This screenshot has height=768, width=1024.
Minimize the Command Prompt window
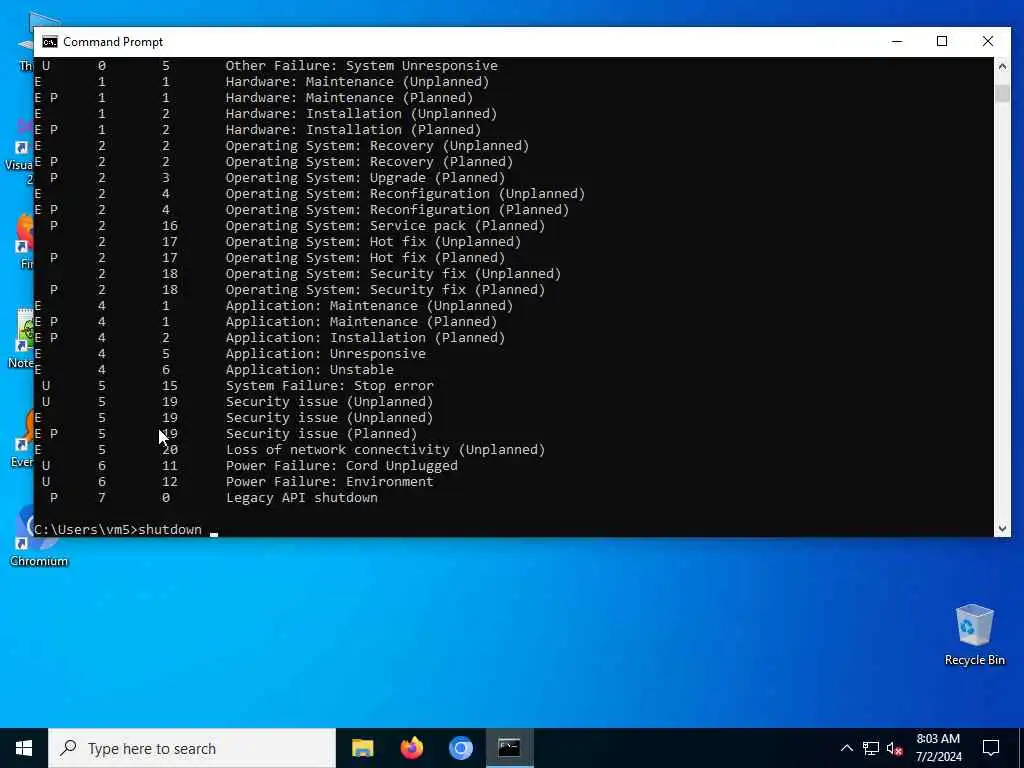point(897,41)
